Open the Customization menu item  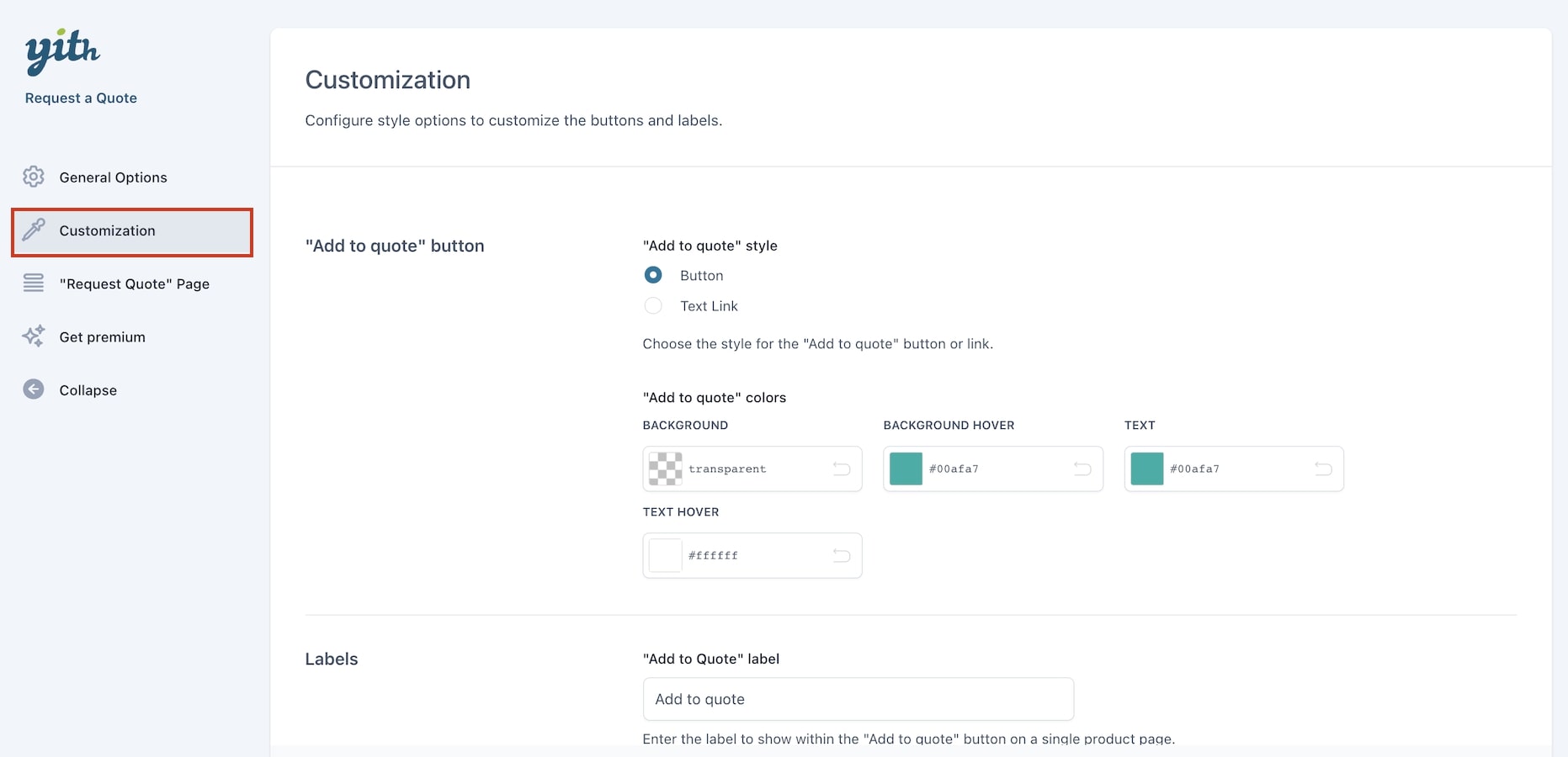(132, 231)
